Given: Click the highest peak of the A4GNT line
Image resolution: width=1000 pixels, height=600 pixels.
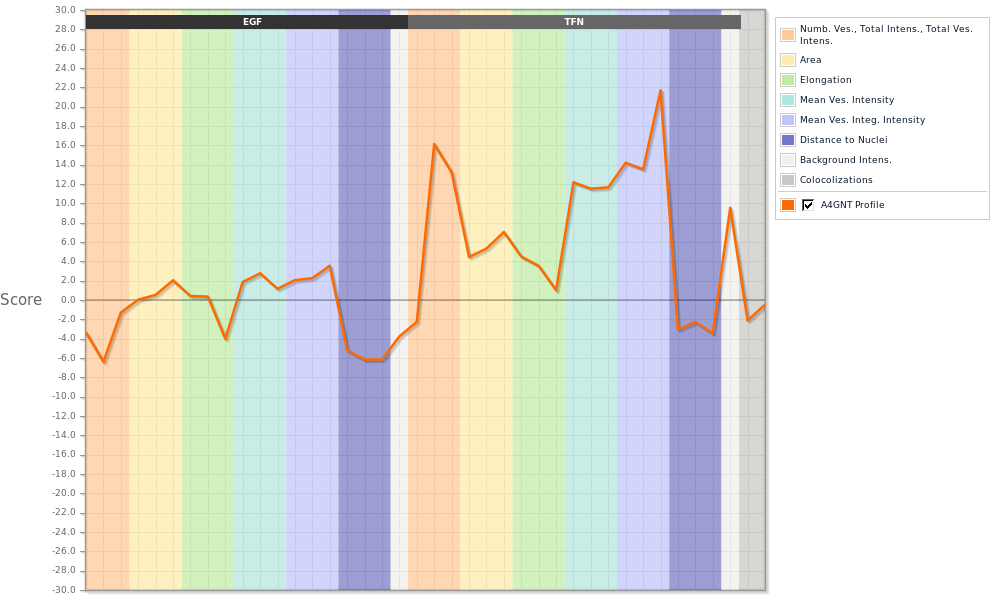Looking at the screenshot, I should [660, 91].
